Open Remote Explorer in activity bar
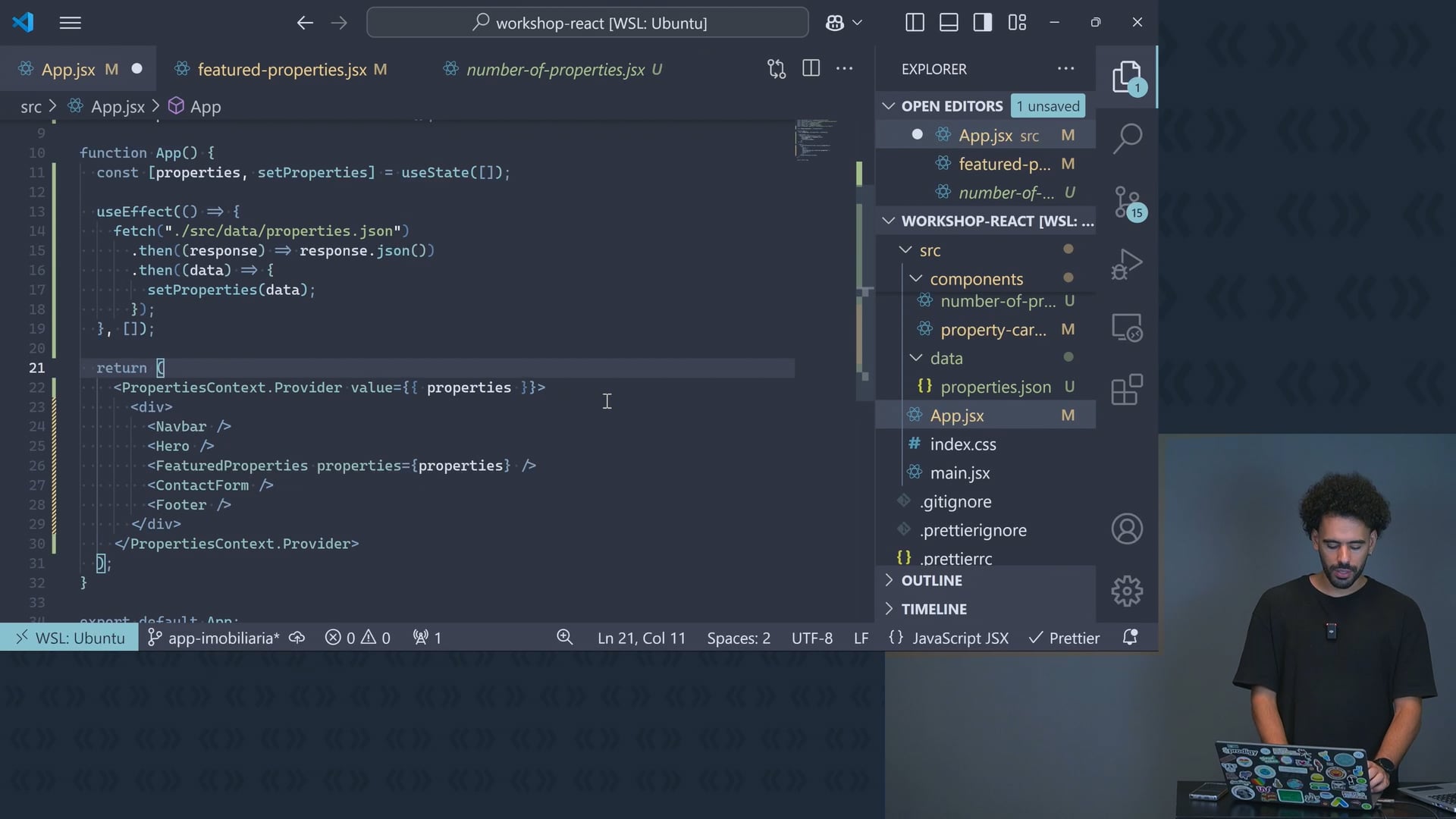The width and height of the screenshot is (1456, 819). point(1127,328)
